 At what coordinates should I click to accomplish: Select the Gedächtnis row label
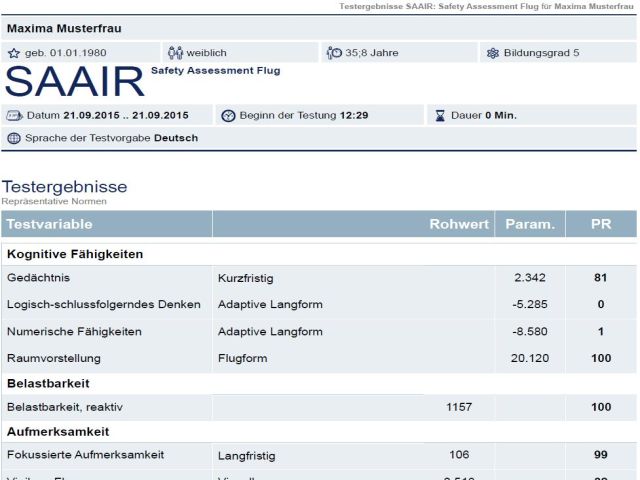pyautogui.click(x=38, y=278)
